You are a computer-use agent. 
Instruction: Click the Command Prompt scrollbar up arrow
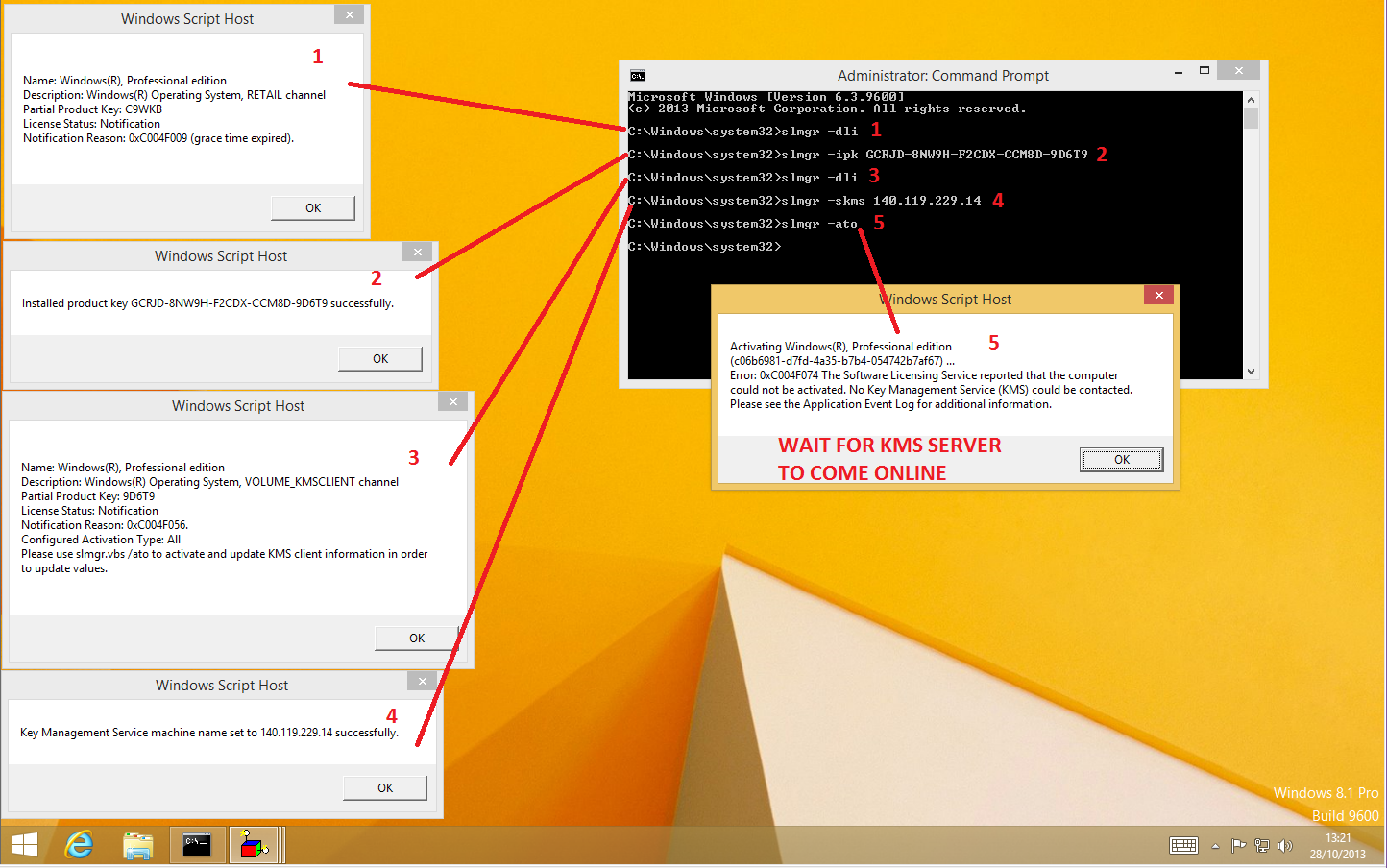1251,100
